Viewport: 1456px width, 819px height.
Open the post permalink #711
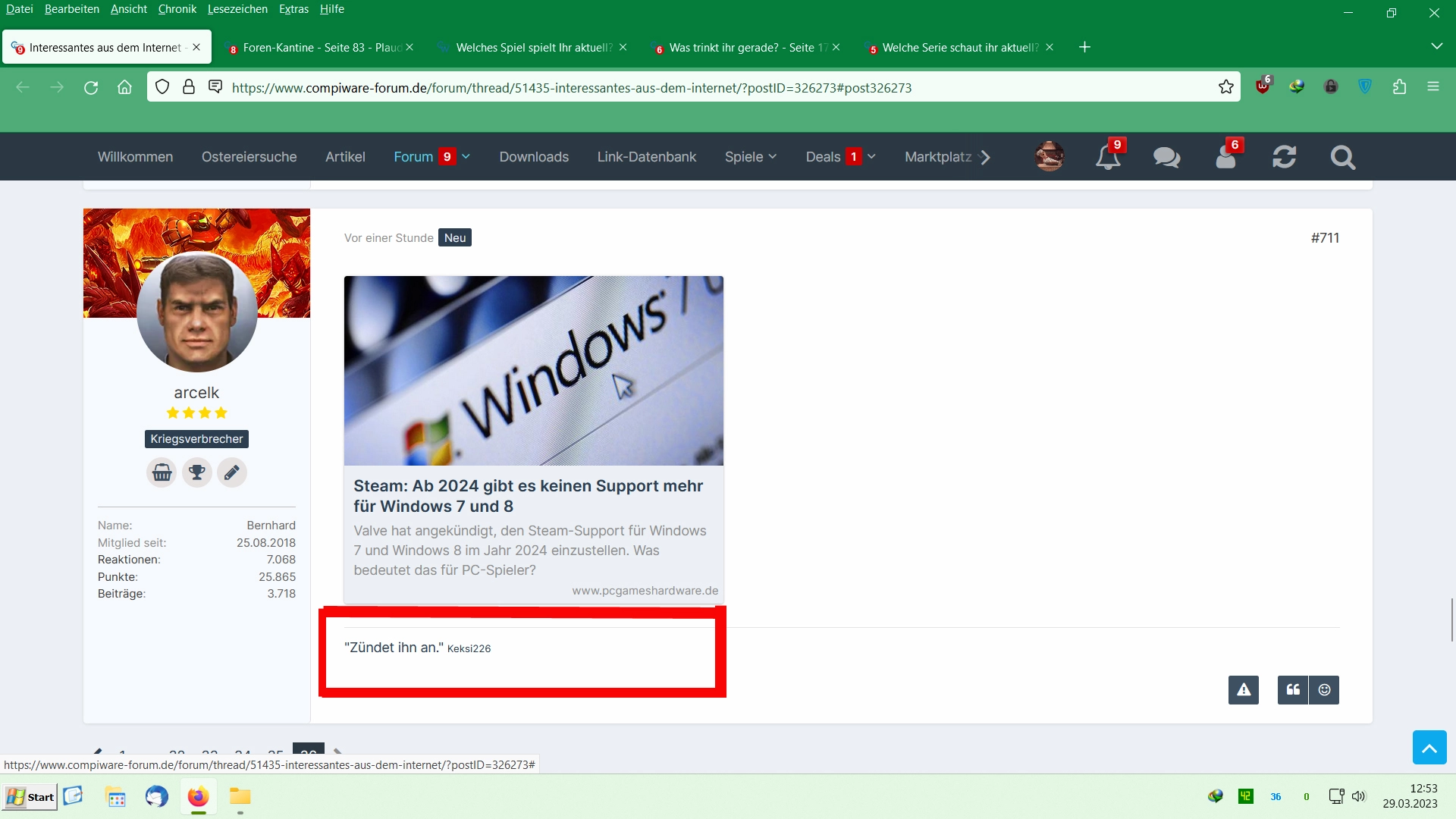(1325, 238)
